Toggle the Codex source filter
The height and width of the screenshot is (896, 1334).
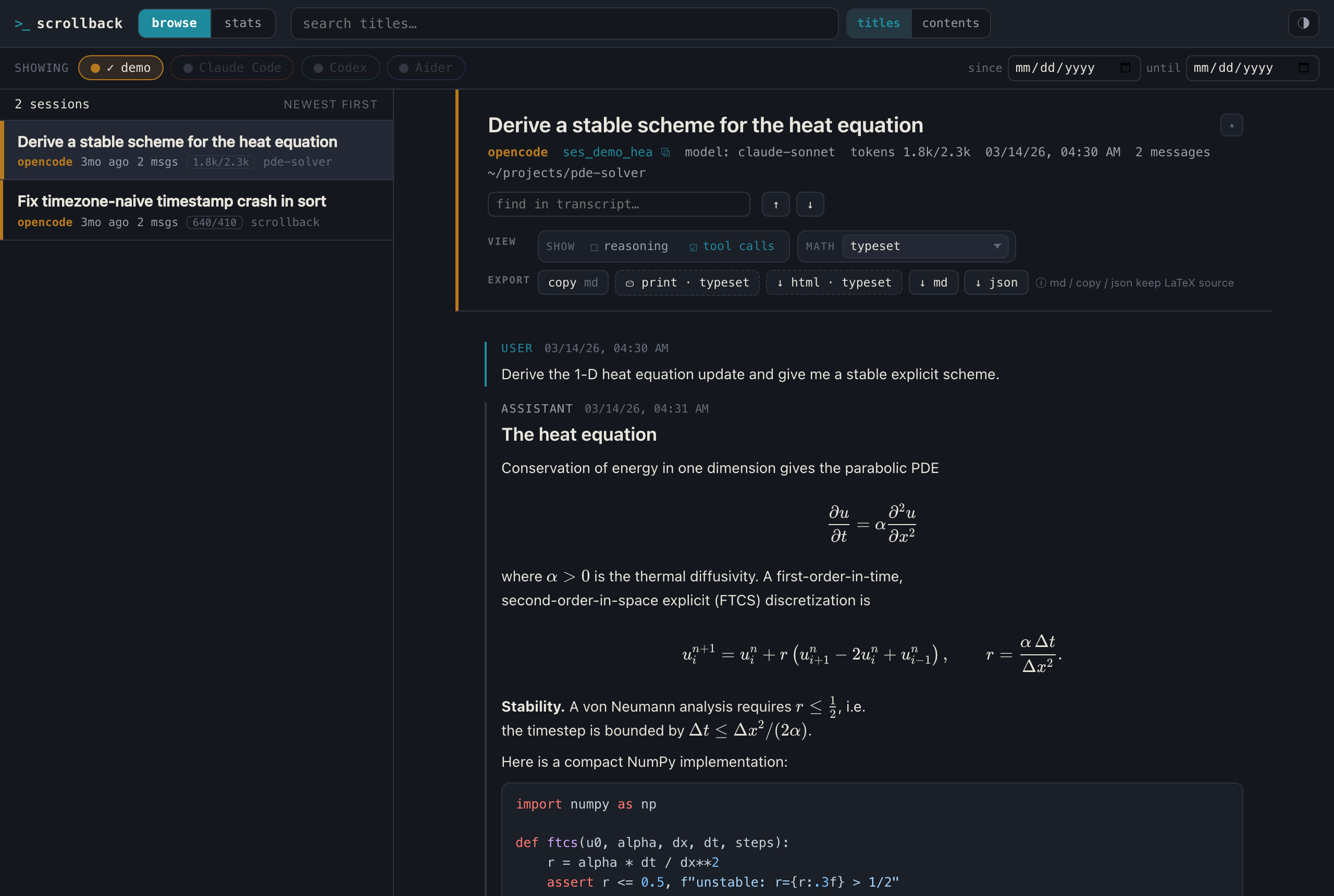coord(341,68)
